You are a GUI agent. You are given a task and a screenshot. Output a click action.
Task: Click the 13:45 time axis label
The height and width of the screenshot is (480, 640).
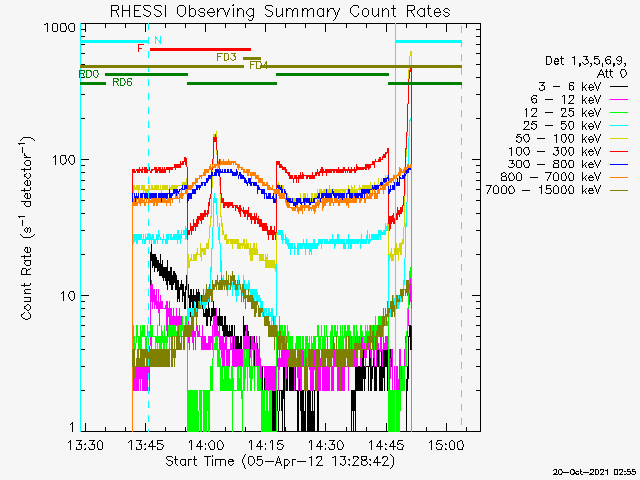click(146, 445)
